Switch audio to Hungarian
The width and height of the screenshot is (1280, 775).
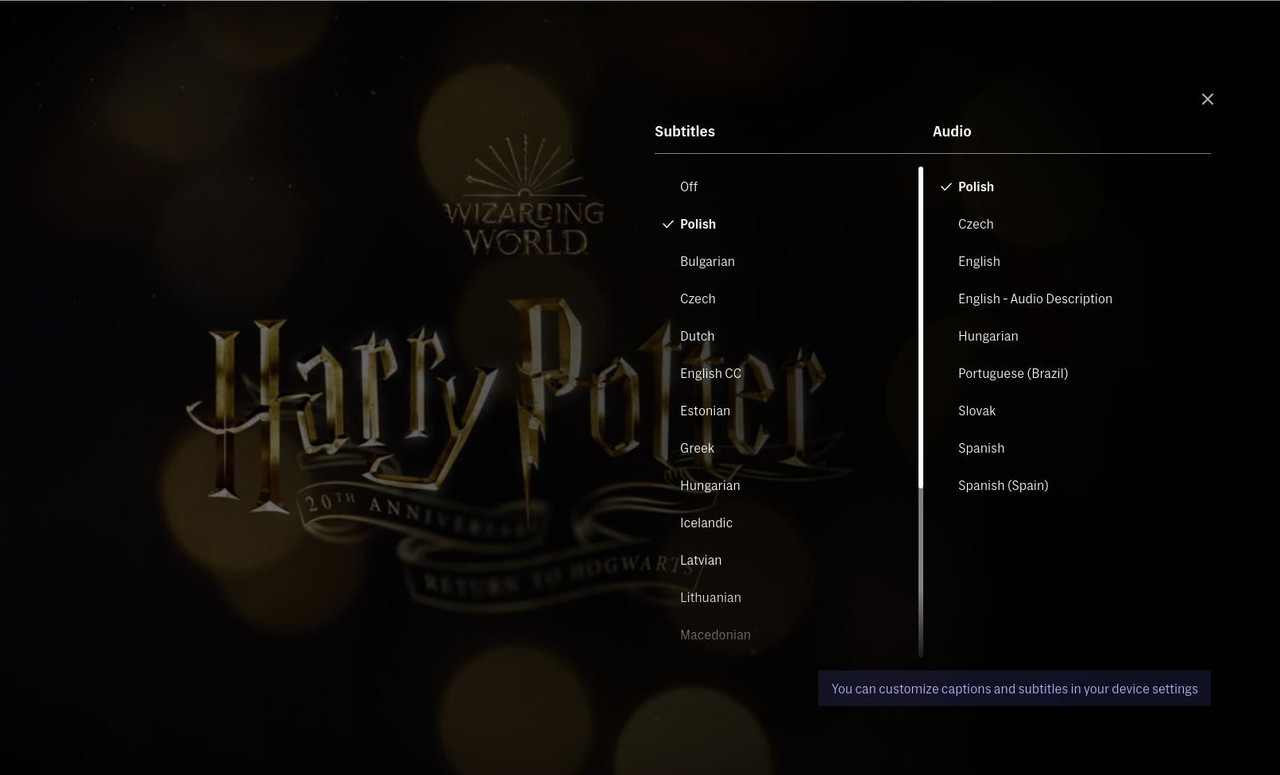point(988,336)
